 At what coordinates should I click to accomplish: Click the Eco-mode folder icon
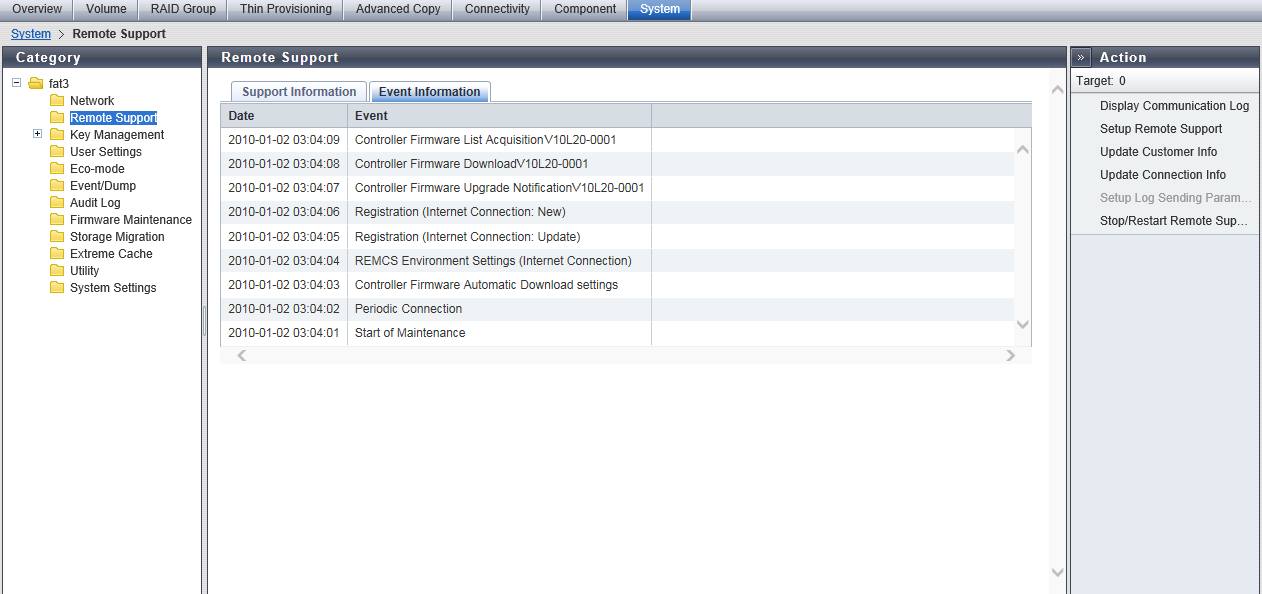57,169
